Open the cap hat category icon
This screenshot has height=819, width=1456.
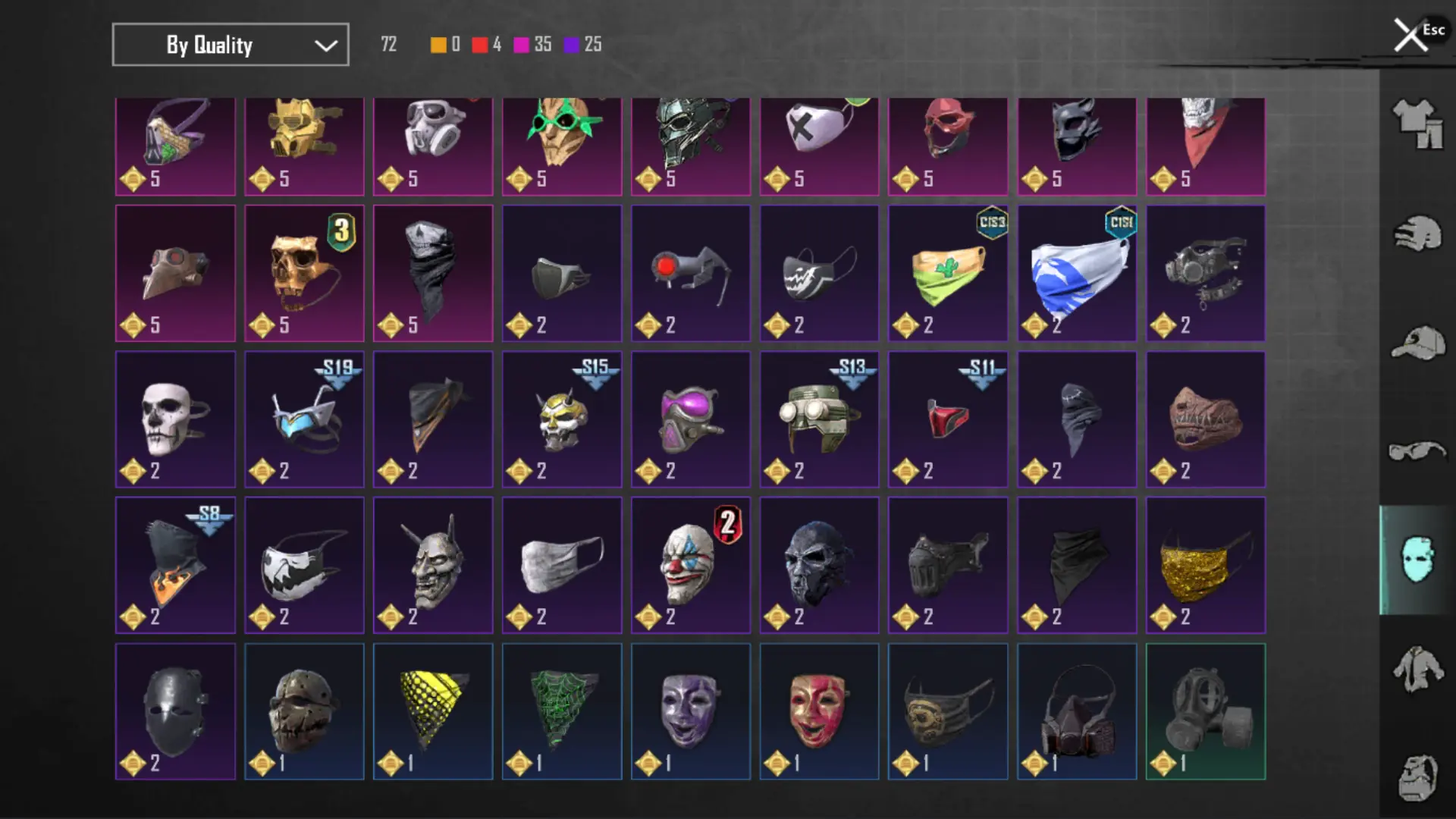coord(1417,343)
